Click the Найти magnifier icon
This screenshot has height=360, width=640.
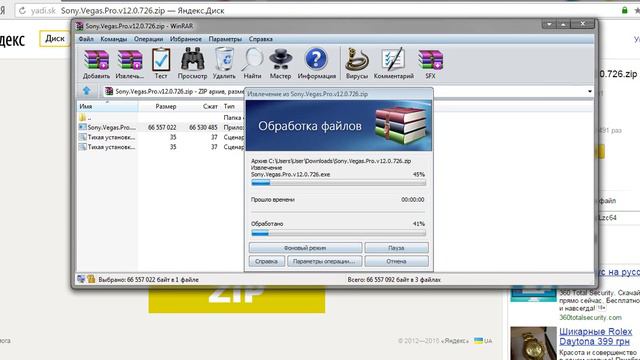coord(252,64)
